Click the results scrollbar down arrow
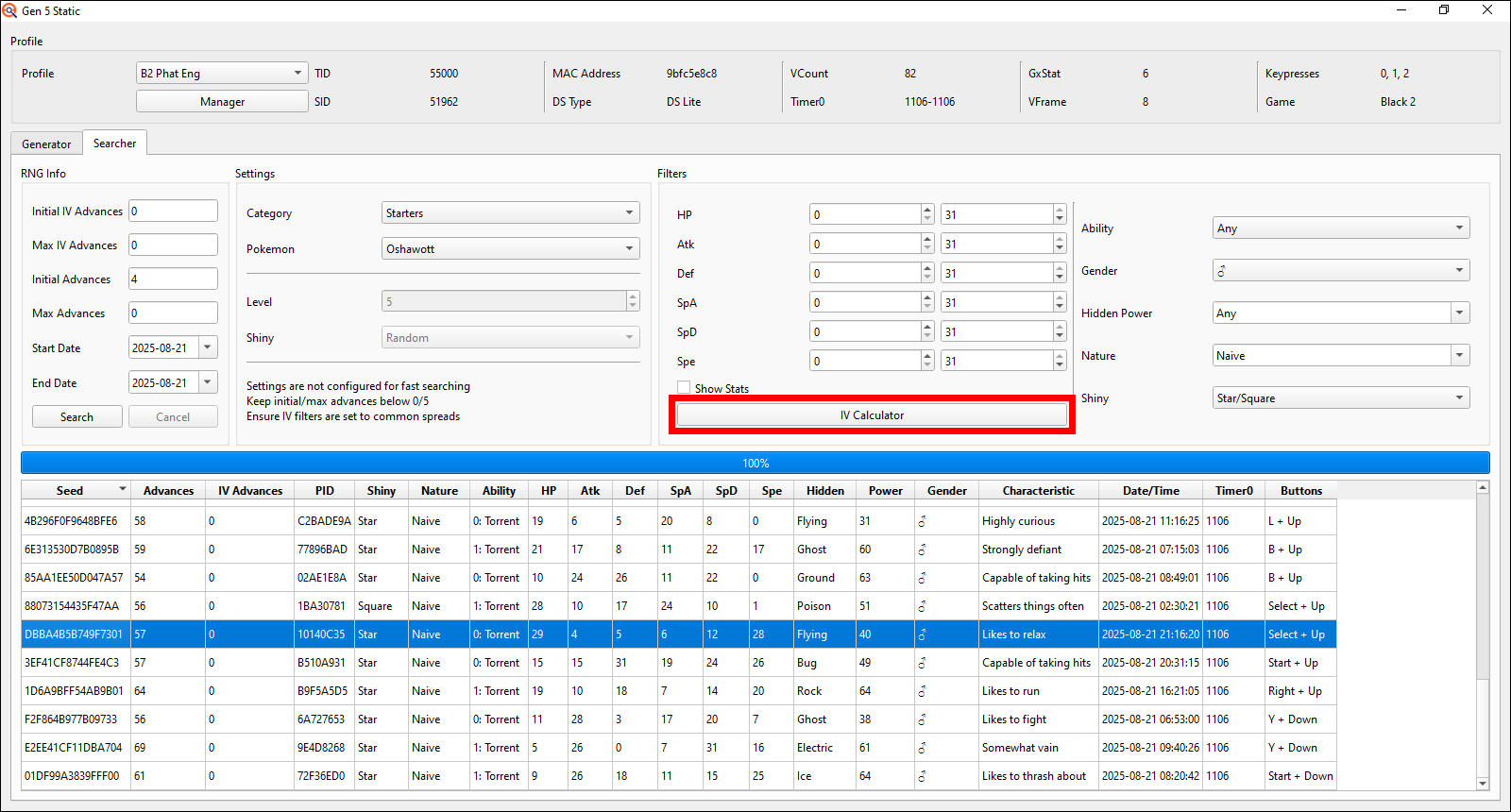 pyautogui.click(x=1483, y=783)
